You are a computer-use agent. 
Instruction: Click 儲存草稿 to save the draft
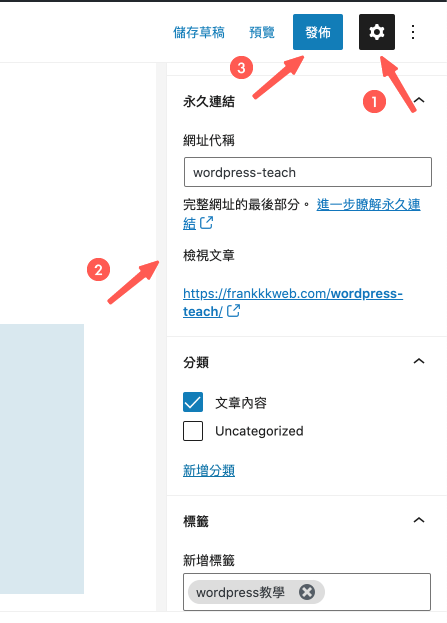[199, 32]
